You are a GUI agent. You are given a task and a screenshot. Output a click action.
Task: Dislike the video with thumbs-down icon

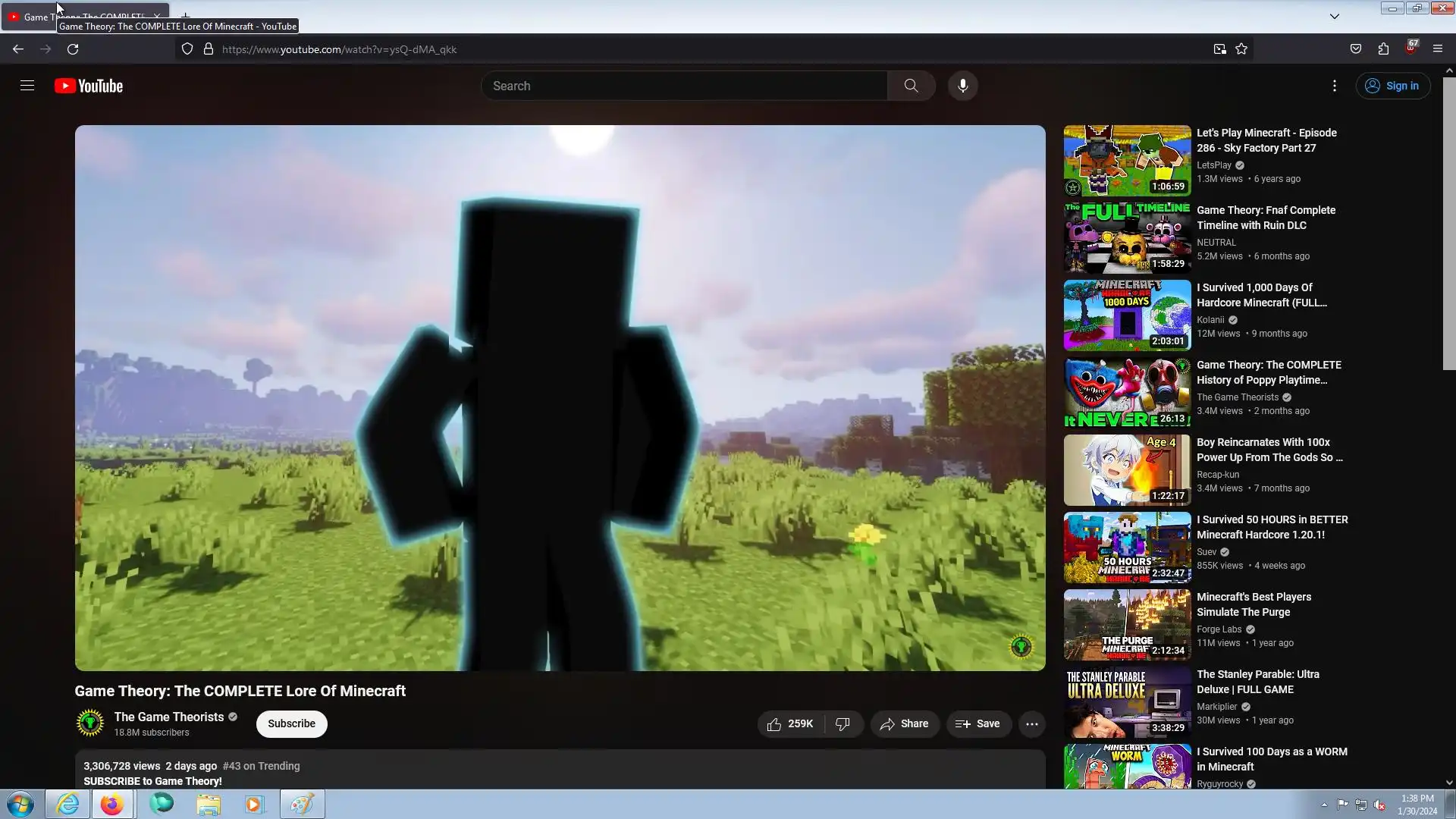click(x=843, y=723)
